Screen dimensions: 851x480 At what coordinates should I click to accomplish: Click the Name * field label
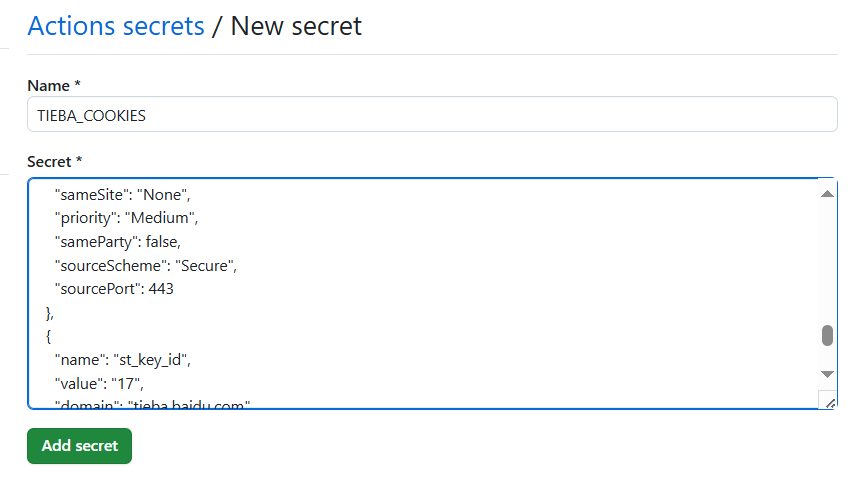coord(54,86)
